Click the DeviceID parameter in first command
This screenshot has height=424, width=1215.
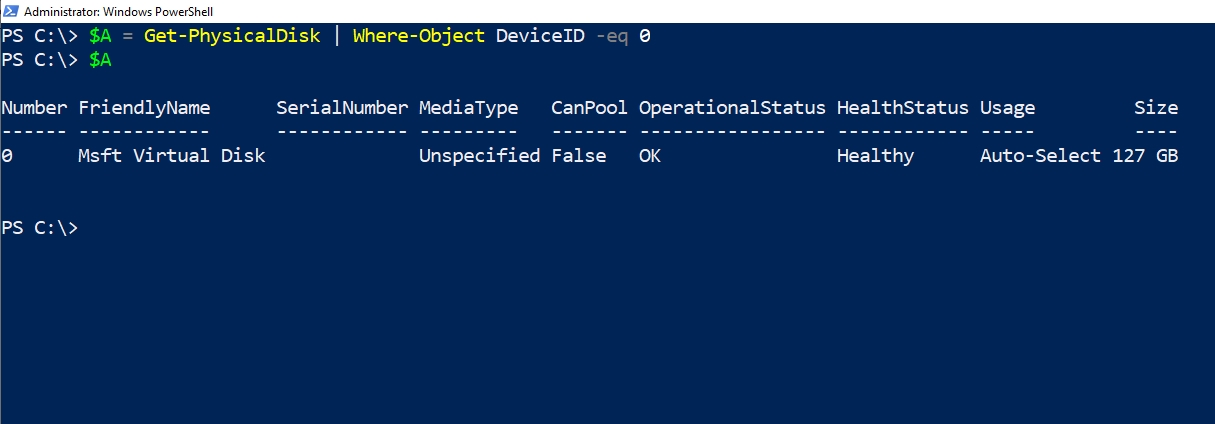pos(534,36)
